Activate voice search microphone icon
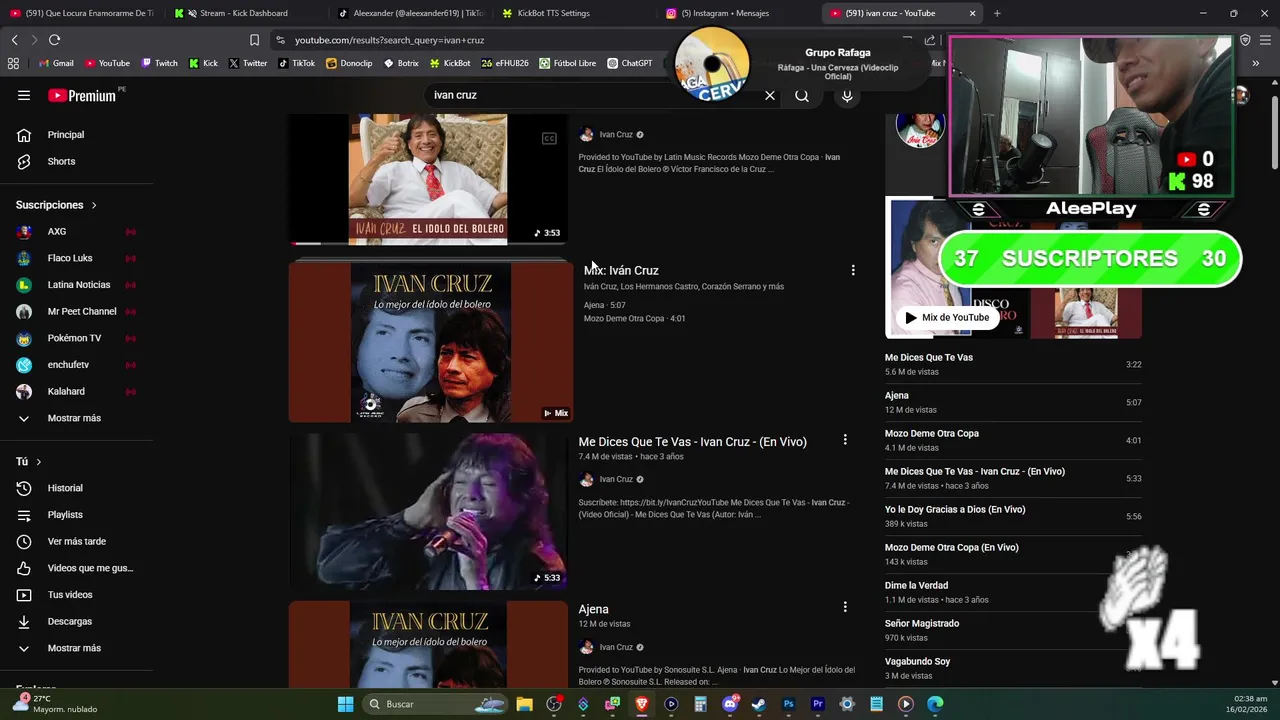Viewport: 1280px width, 720px height. coord(847,95)
